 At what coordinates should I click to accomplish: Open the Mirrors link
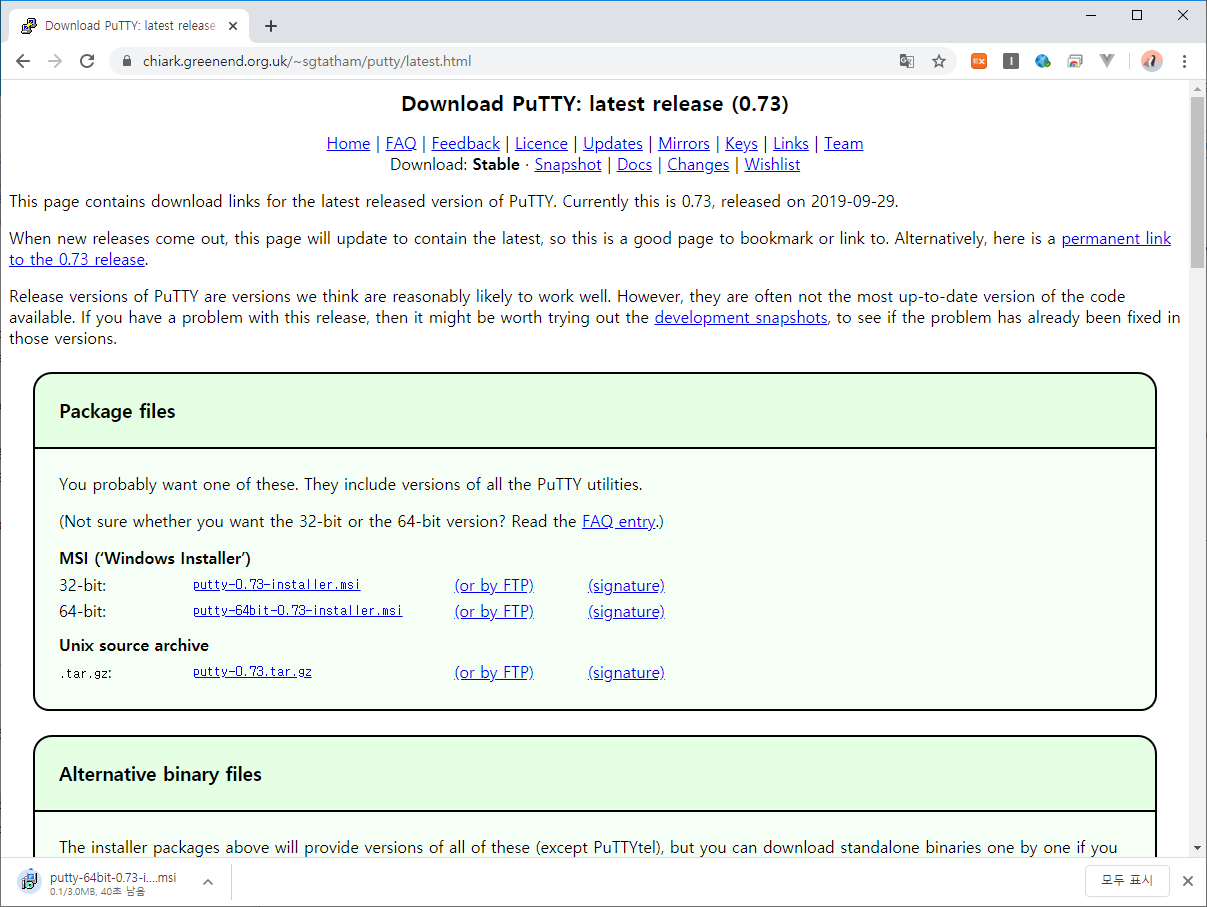(x=684, y=144)
